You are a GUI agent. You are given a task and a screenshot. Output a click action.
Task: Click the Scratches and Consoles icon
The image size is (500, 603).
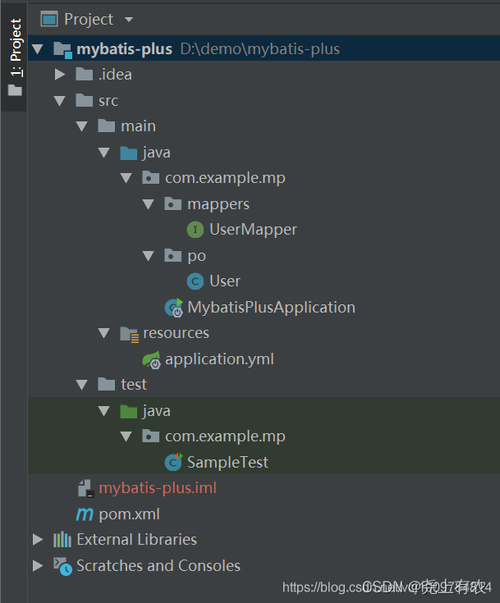point(62,566)
